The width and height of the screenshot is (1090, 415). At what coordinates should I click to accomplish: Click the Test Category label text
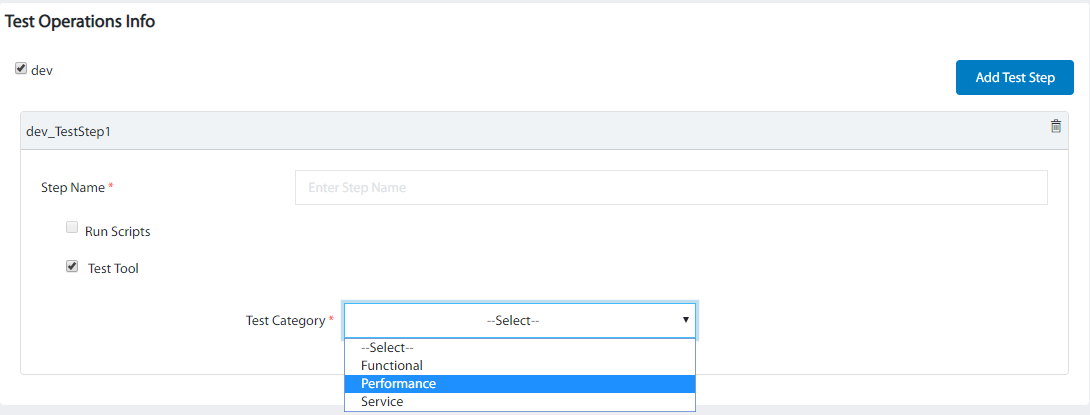click(285, 321)
